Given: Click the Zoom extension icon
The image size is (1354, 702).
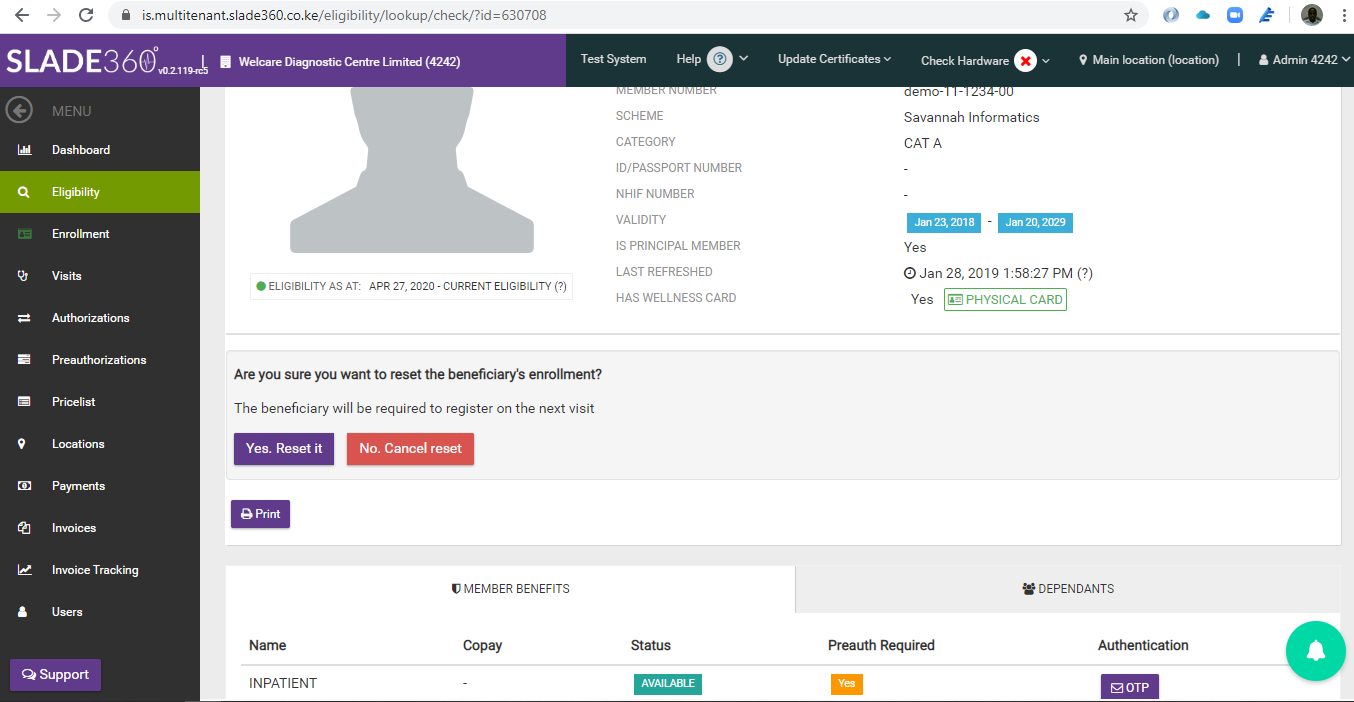Looking at the screenshot, I should pyautogui.click(x=1234, y=15).
